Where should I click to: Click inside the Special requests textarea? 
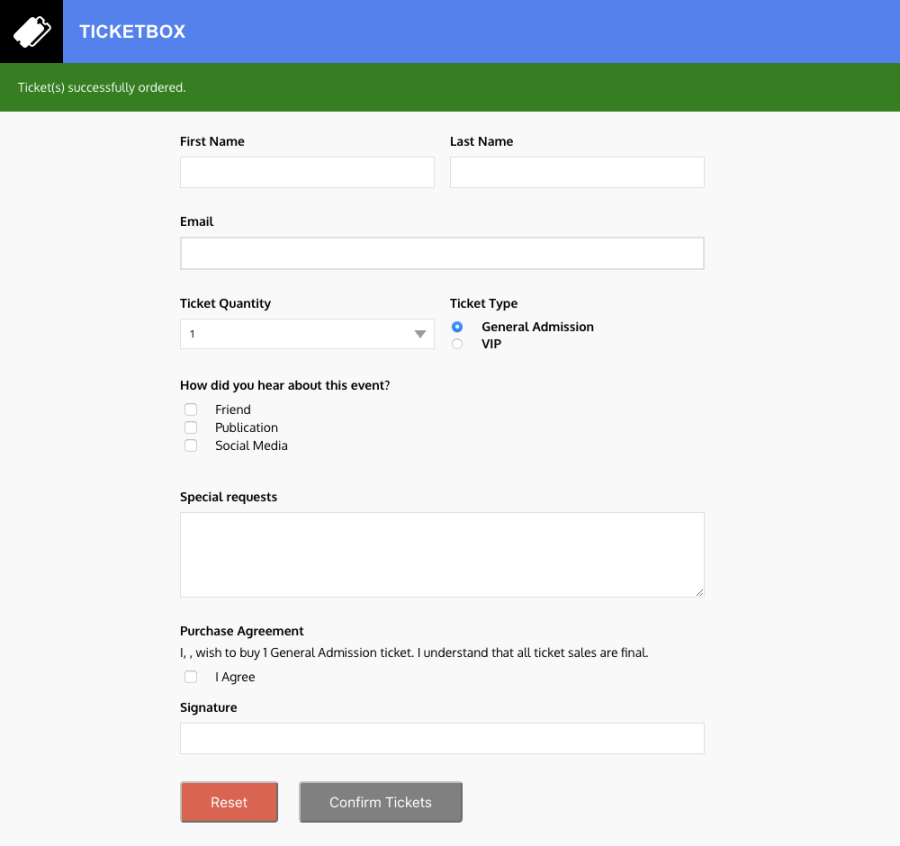pos(442,555)
